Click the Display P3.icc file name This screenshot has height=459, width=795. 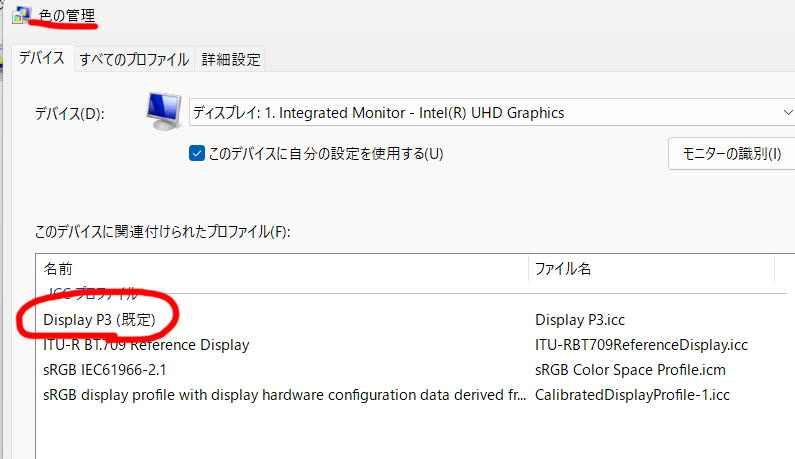click(580, 320)
